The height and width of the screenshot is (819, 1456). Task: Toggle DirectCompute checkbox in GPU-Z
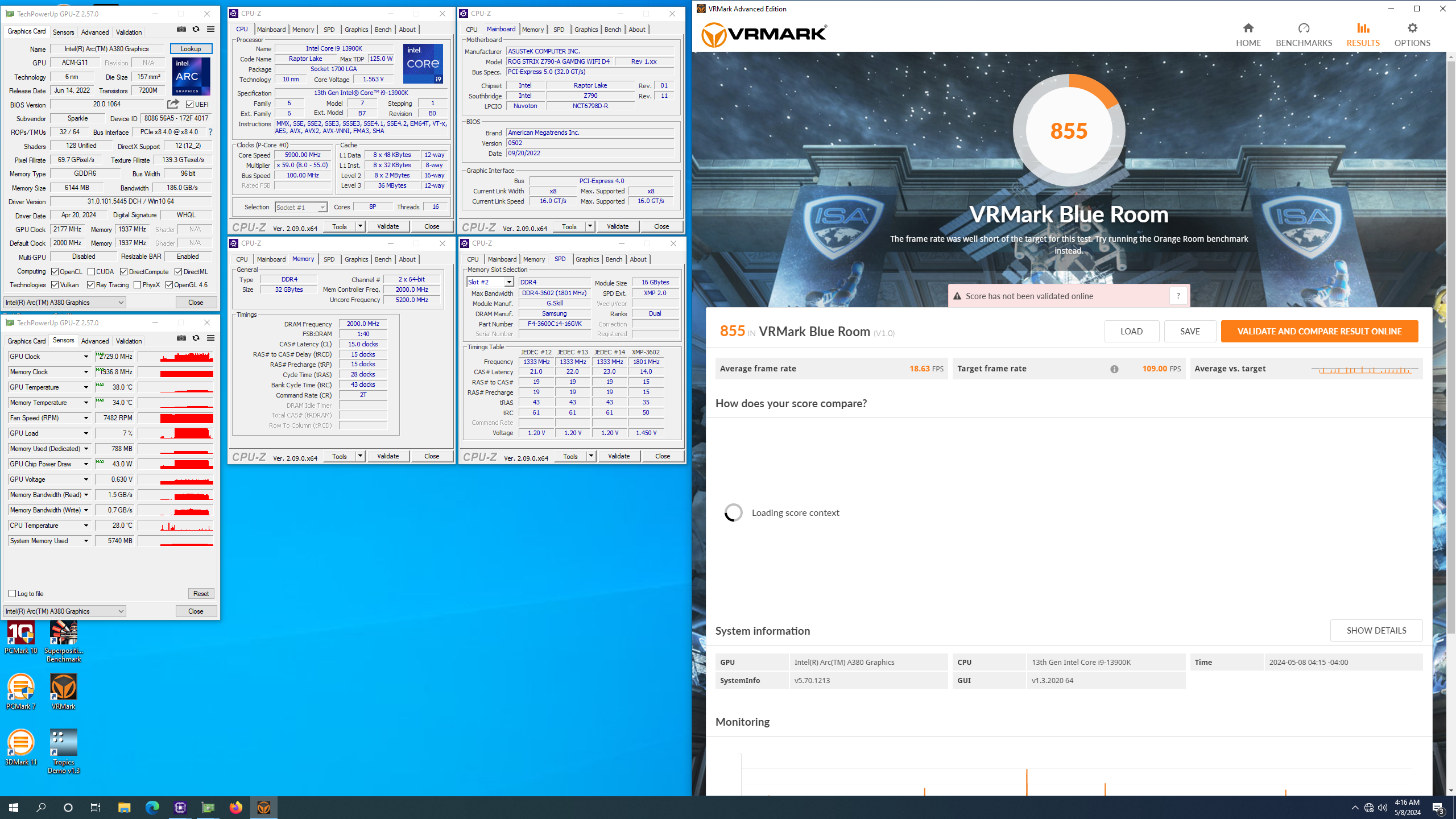point(123,272)
